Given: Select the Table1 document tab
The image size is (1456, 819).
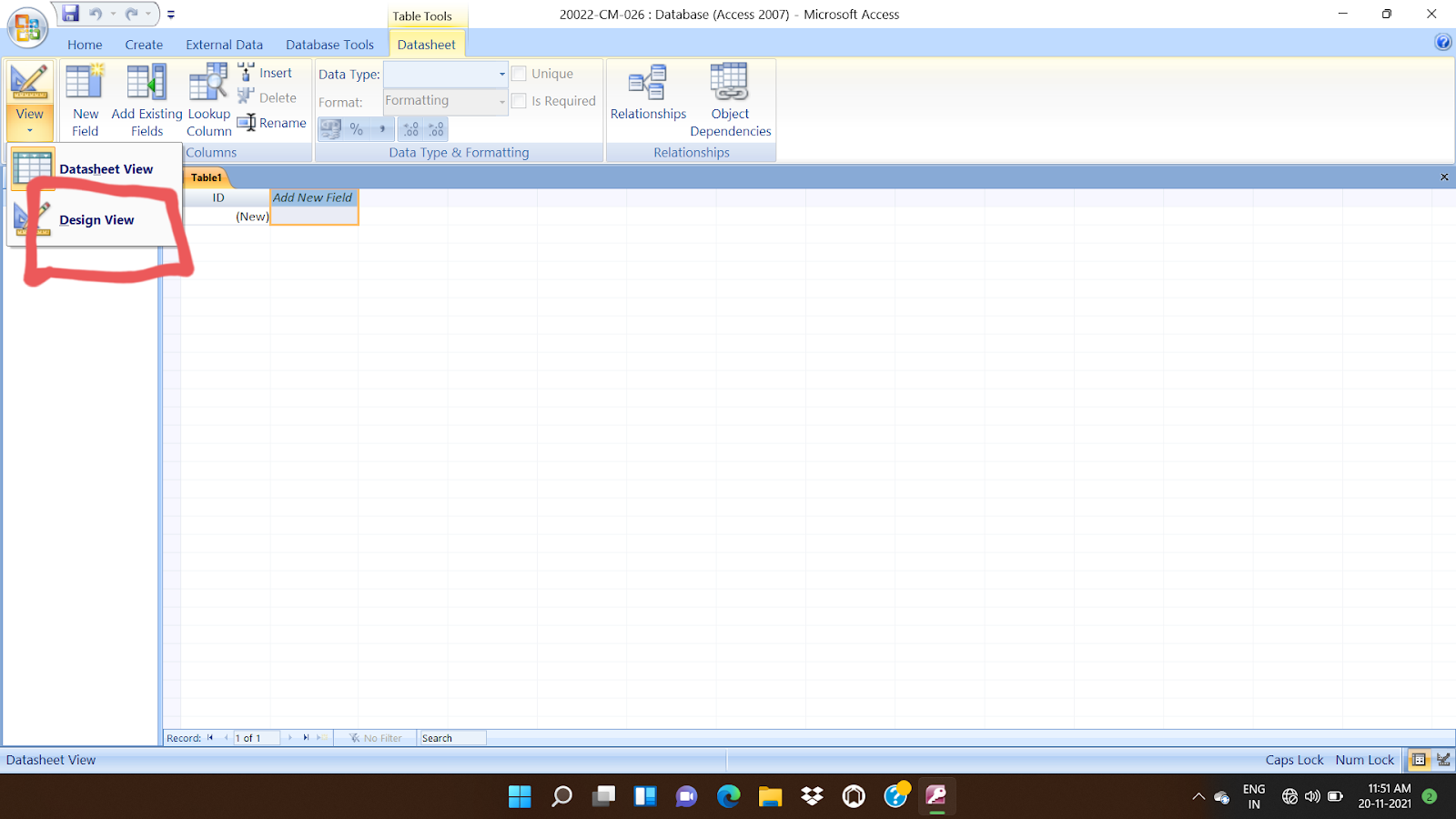Looking at the screenshot, I should click(207, 177).
